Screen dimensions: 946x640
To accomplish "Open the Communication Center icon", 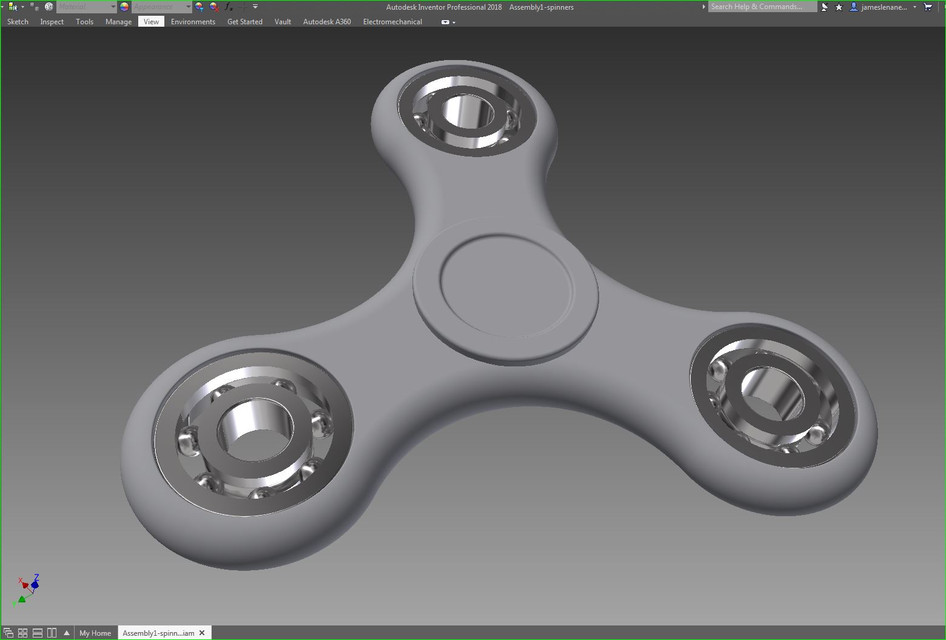I will click(825, 7).
